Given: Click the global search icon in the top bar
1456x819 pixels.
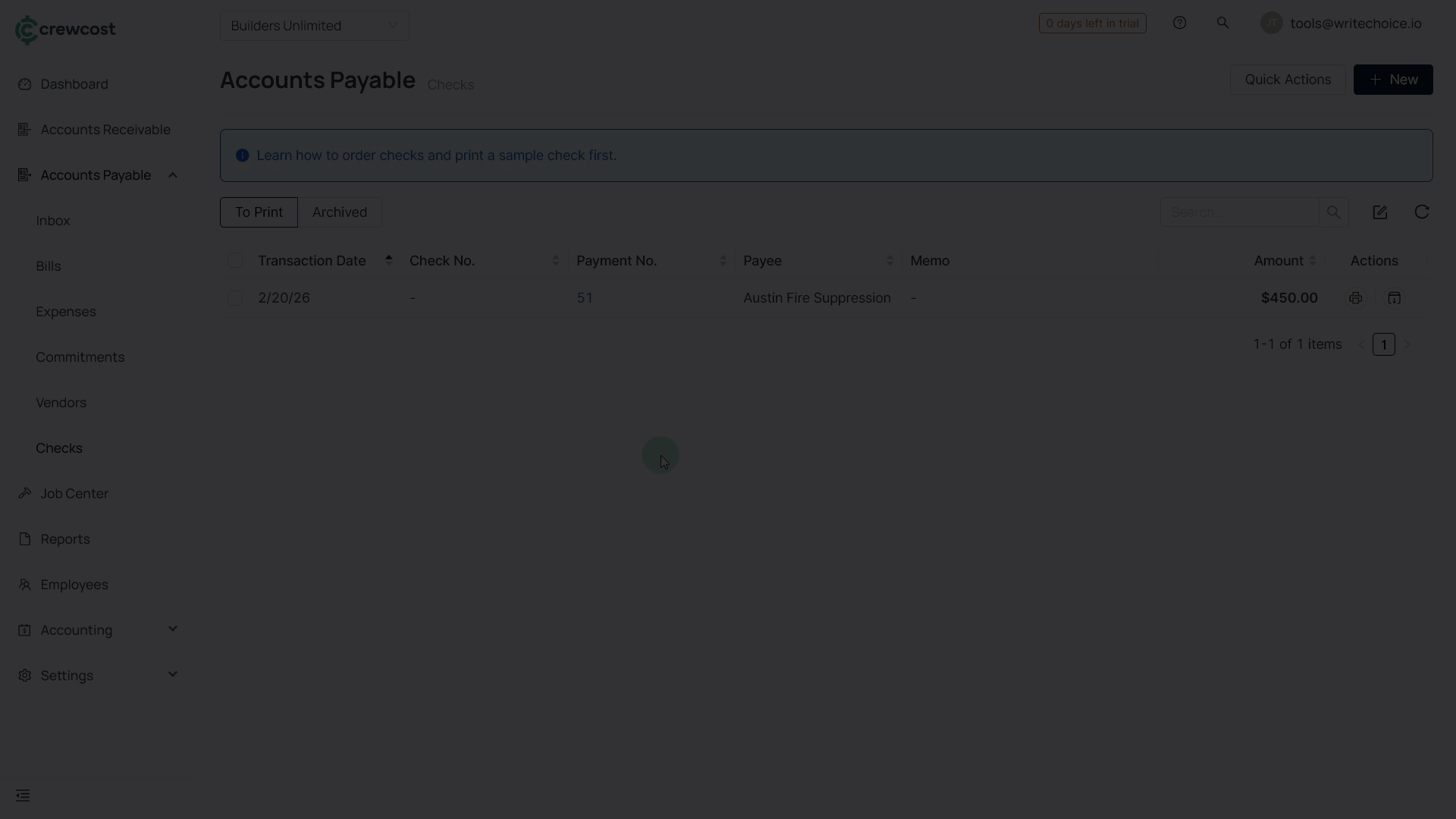Looking at the screenshot, I should [1222, 23].
